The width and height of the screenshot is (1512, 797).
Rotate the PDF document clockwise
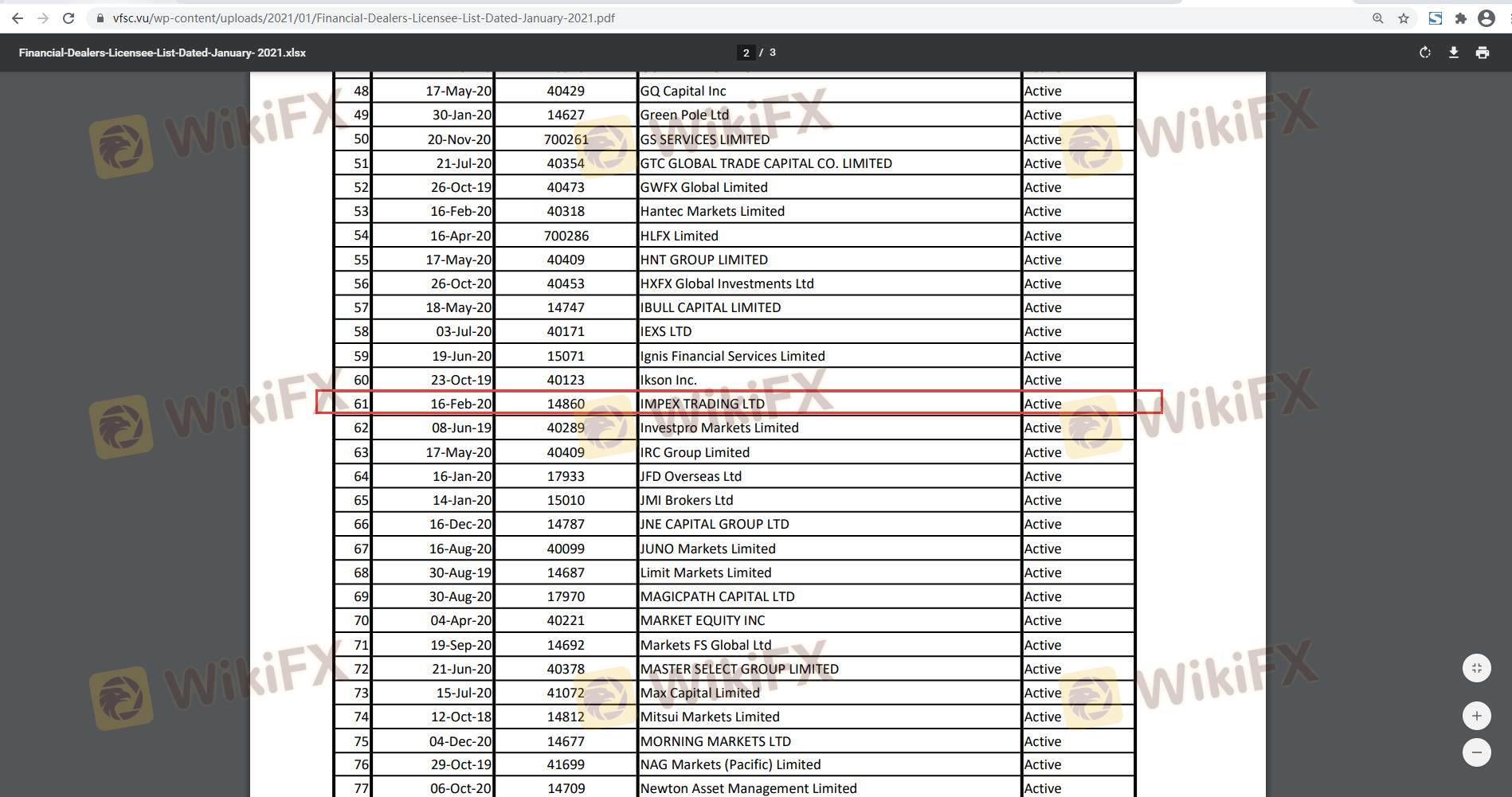click(x=1425, y=53)
